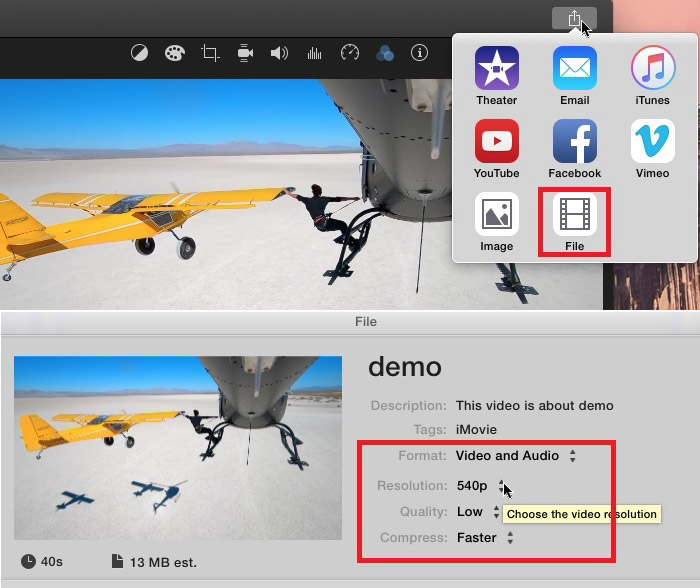Share the movie to iTunes

(652, 75)
